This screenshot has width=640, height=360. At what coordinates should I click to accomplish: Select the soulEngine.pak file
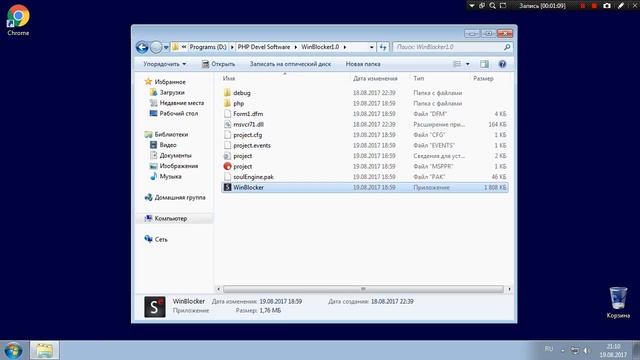pos(253,177)
